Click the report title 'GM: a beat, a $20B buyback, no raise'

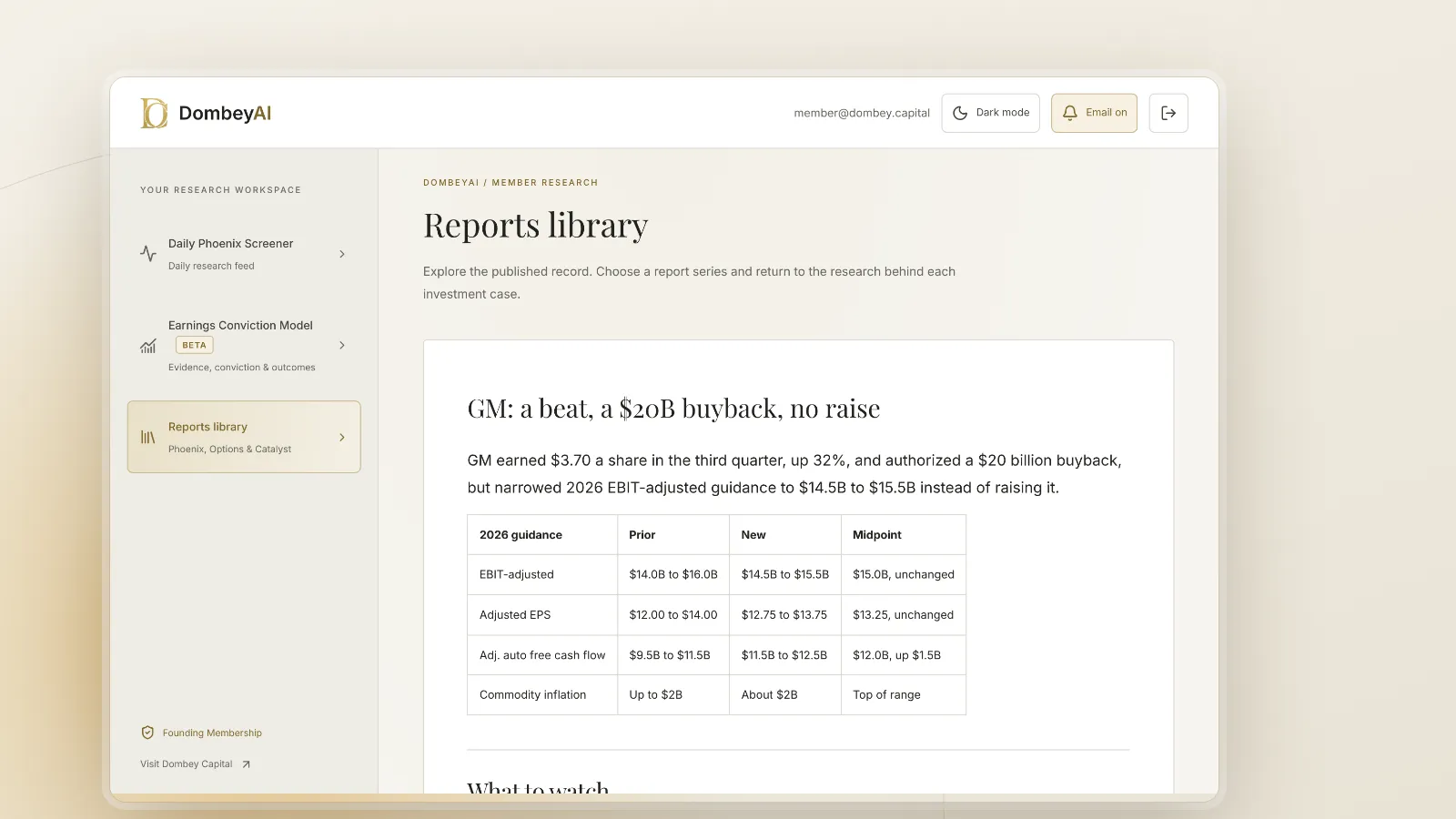(x=673, y=409)
